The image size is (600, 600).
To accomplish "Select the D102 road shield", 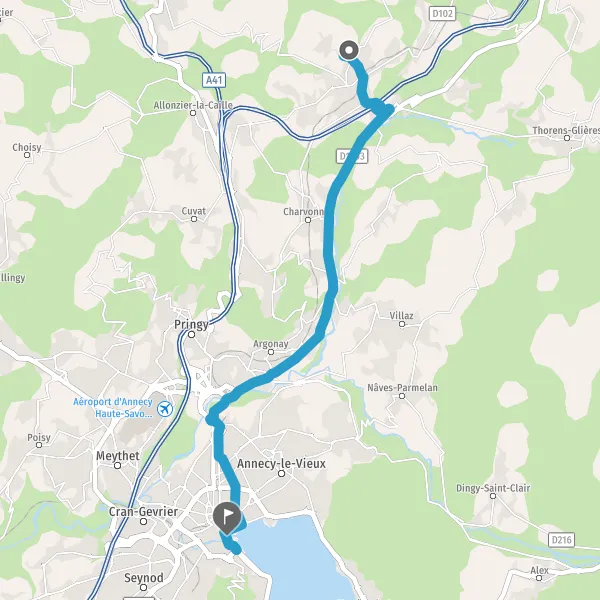I will [442, 14].
